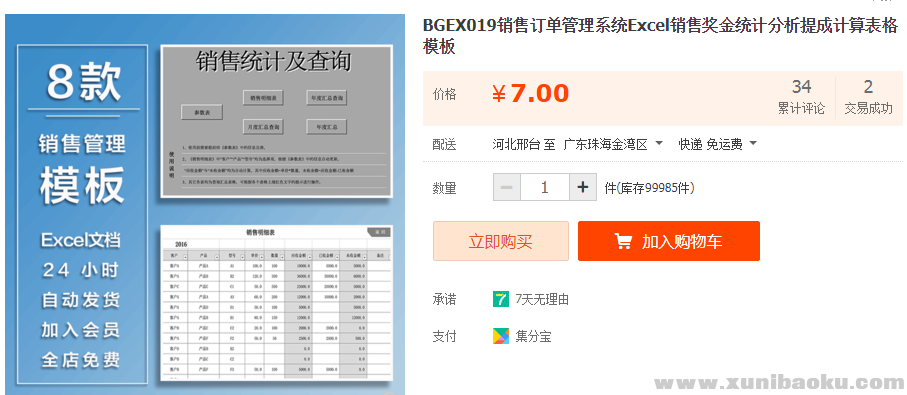The height and width of the screenshot is (395, 907).
Task: Open the 广东珠海金湾区 destination dropdown
Action: pyautogui.click(x=613, y=144)
